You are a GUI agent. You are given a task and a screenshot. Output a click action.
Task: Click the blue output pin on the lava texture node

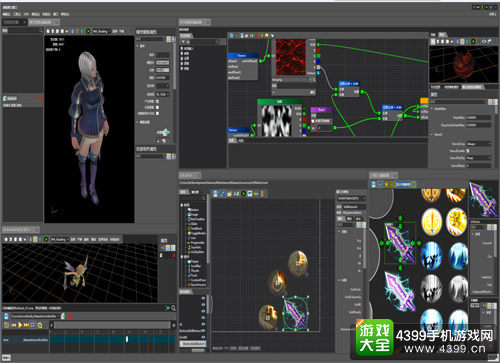click(x=318, y=62)
